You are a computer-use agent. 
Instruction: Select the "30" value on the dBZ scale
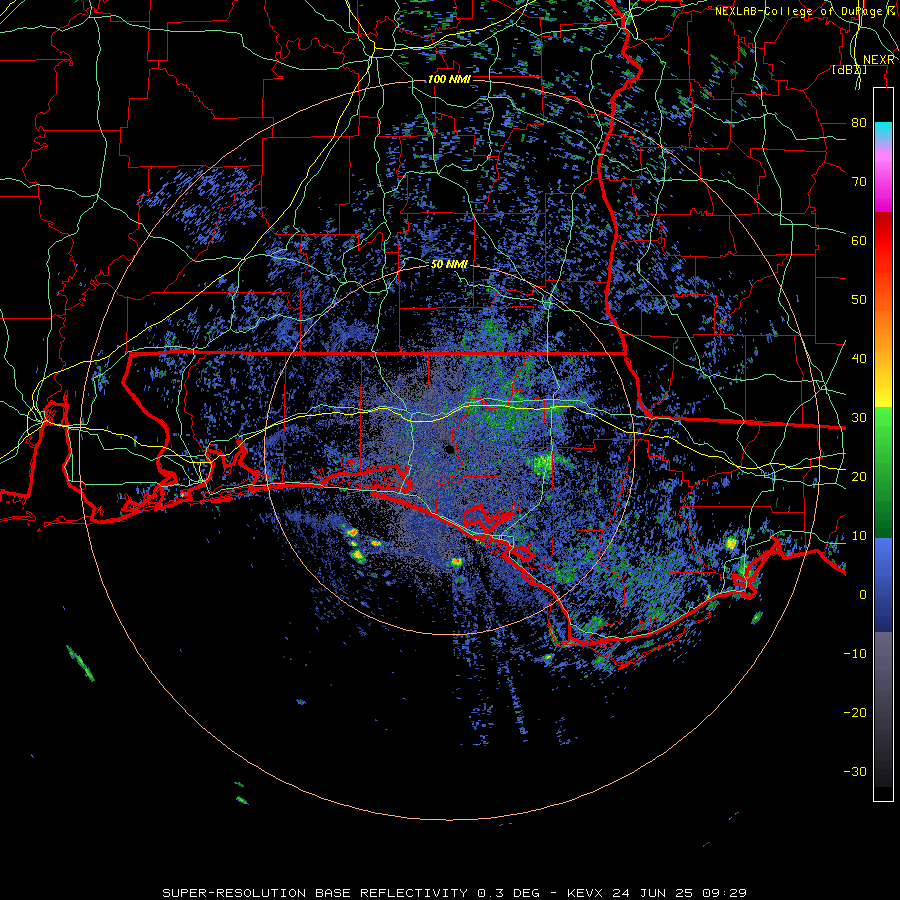point(859,418)
